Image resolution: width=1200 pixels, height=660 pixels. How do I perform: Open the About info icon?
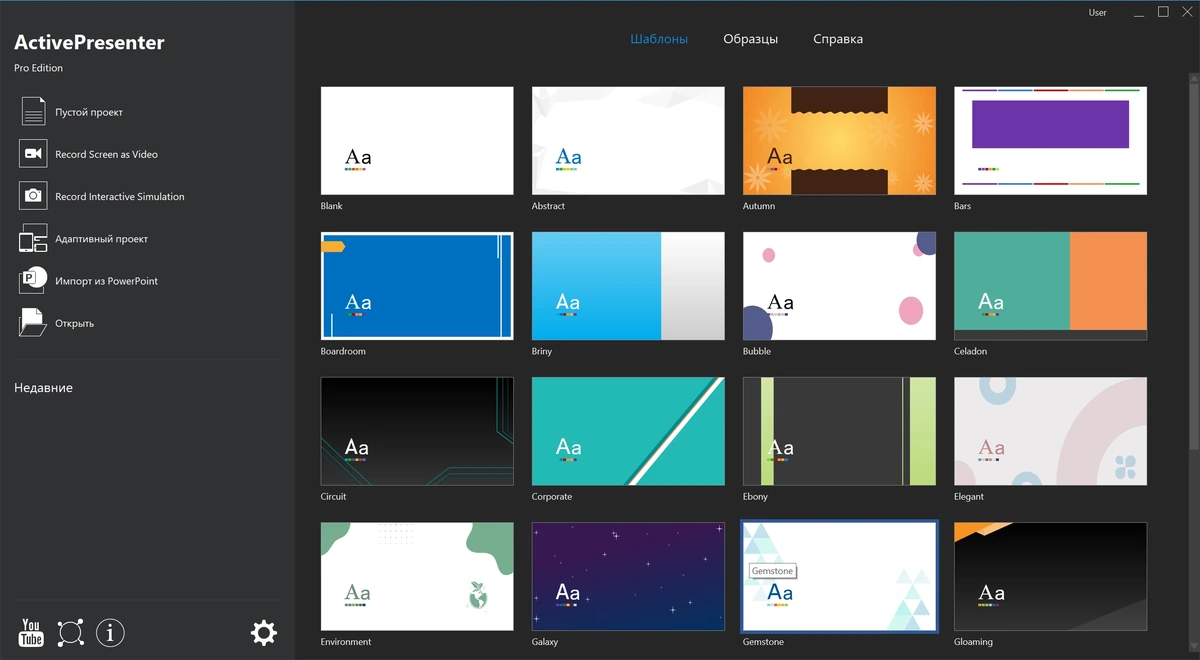[x=110, y=632]
